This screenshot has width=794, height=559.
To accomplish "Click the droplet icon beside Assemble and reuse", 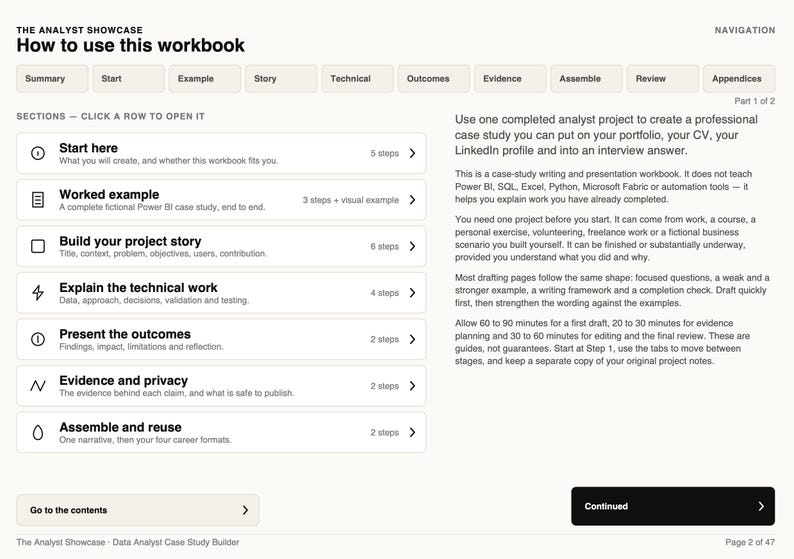I will [38, 432].
